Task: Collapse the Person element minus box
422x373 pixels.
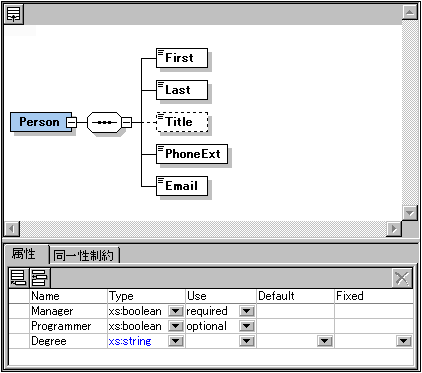Action: [x=71, y=122]
